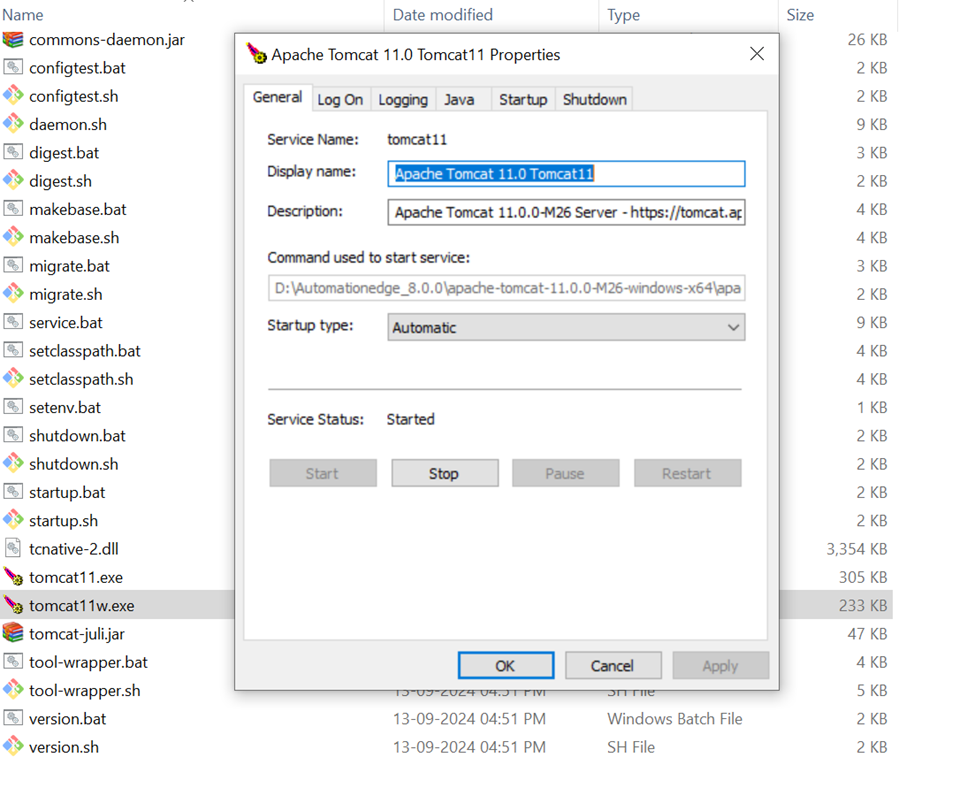Select the tomcat11.exe feather icon
The image size is (975, 788).
pos(15,577)
